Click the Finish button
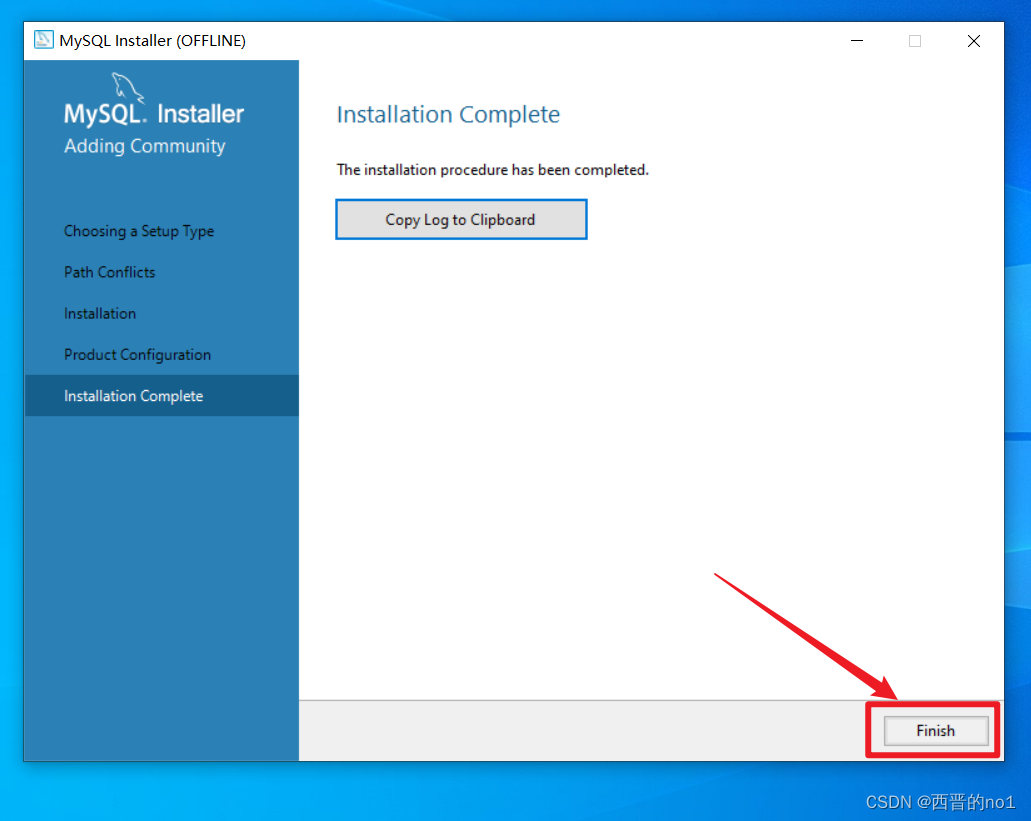1031x821 pixels. coord(936,730)
